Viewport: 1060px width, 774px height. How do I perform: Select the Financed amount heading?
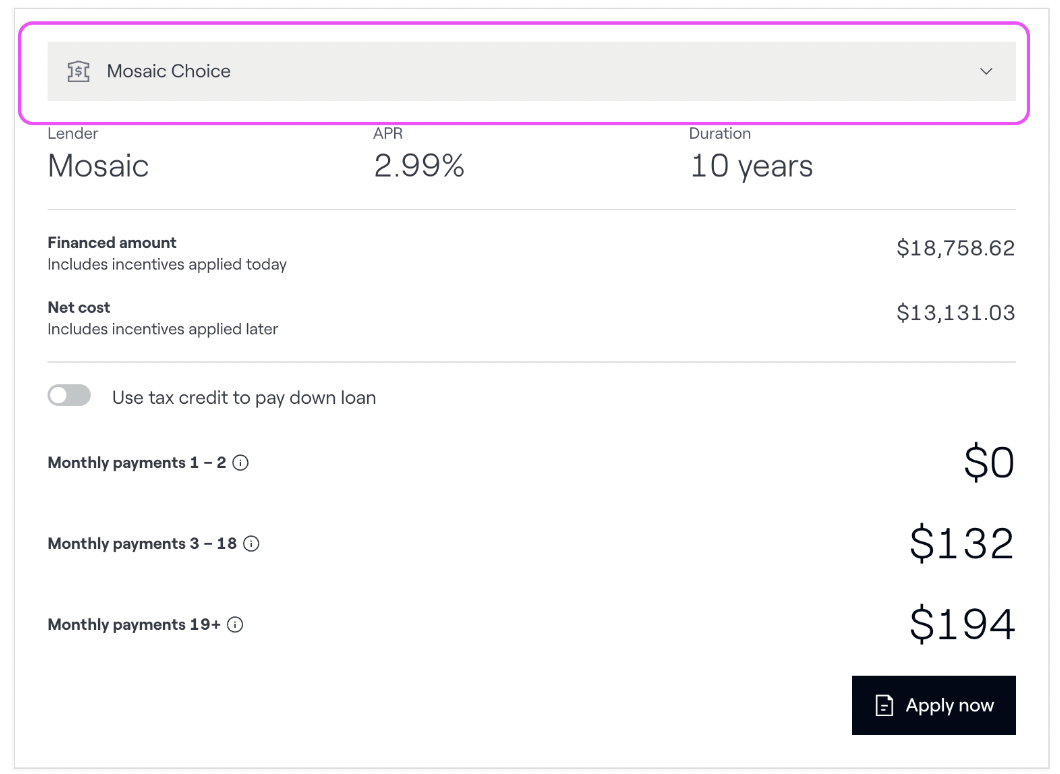[112, 242]
